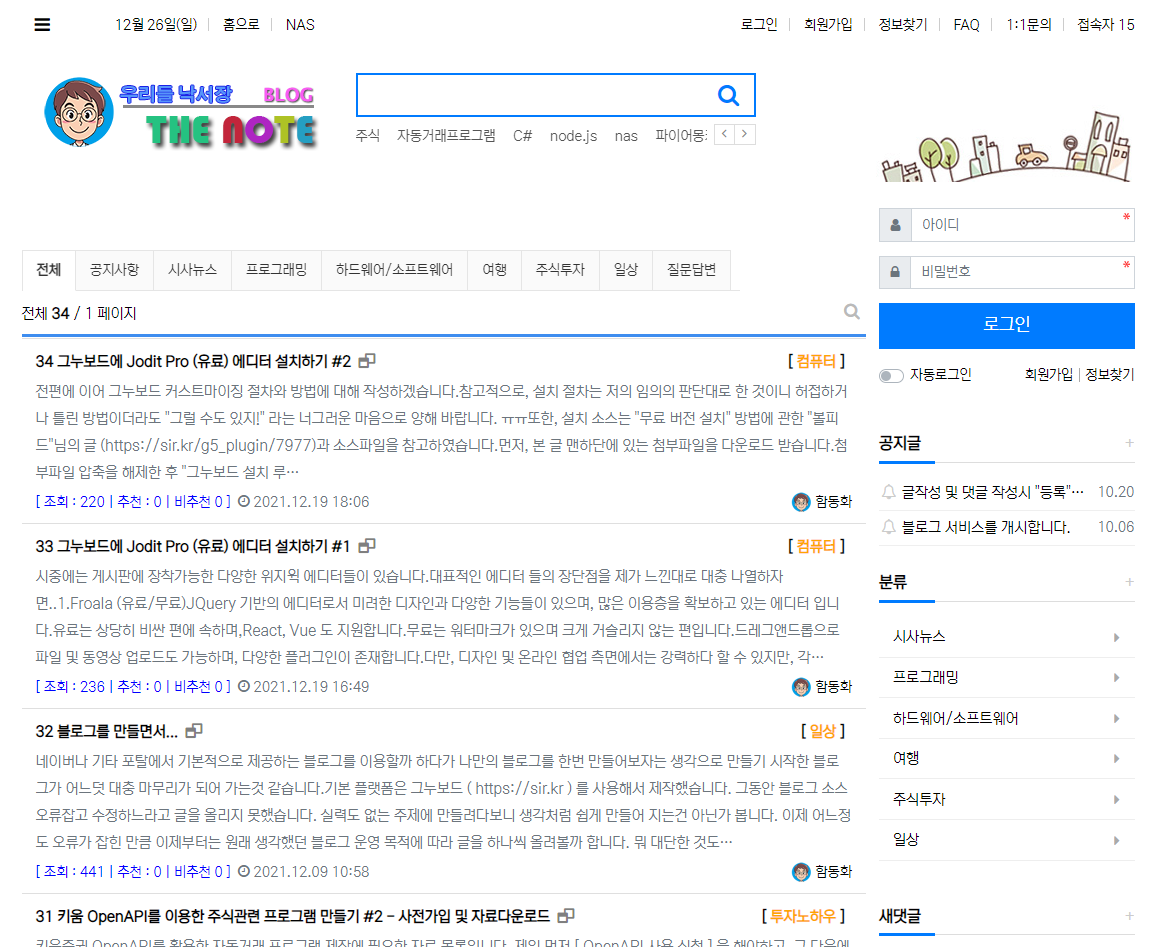Click the plus icon next to 공지글
The height and width of the screenshot is (947, 1162).
pyautogui.click(x=1129, y=443)
